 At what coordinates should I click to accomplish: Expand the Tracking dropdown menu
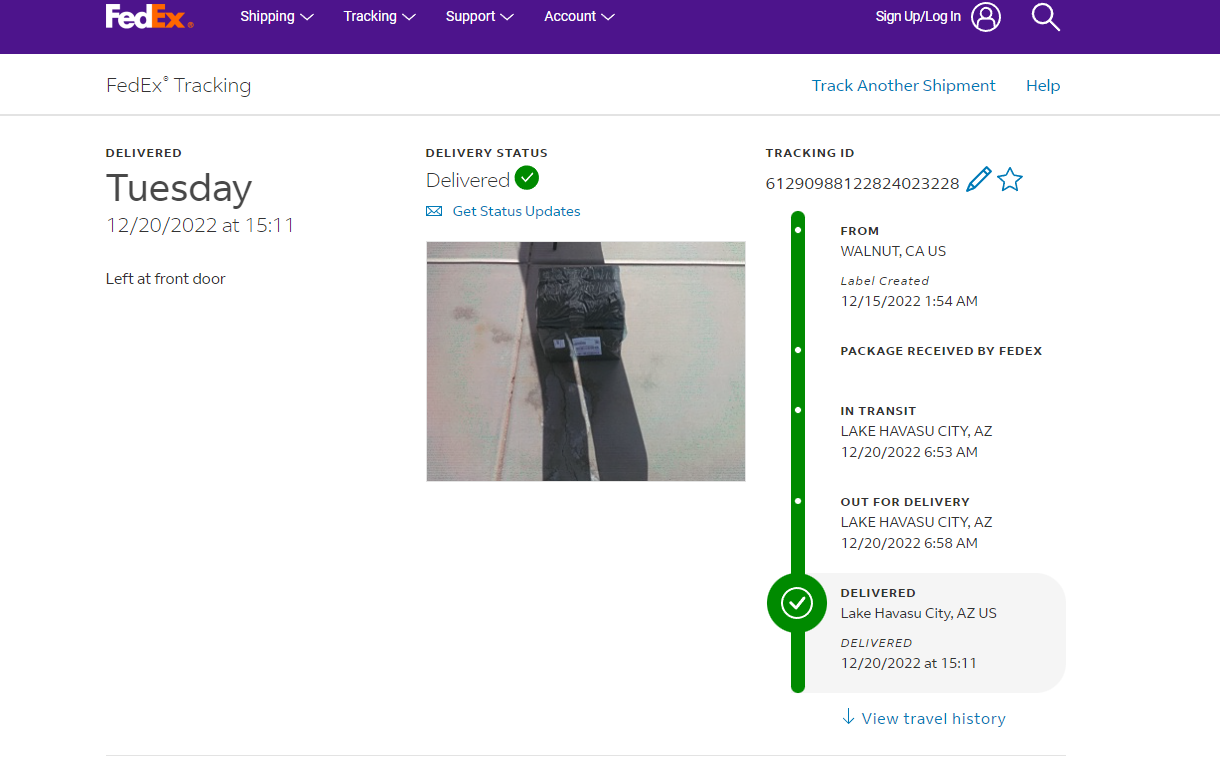click(379, 17)
